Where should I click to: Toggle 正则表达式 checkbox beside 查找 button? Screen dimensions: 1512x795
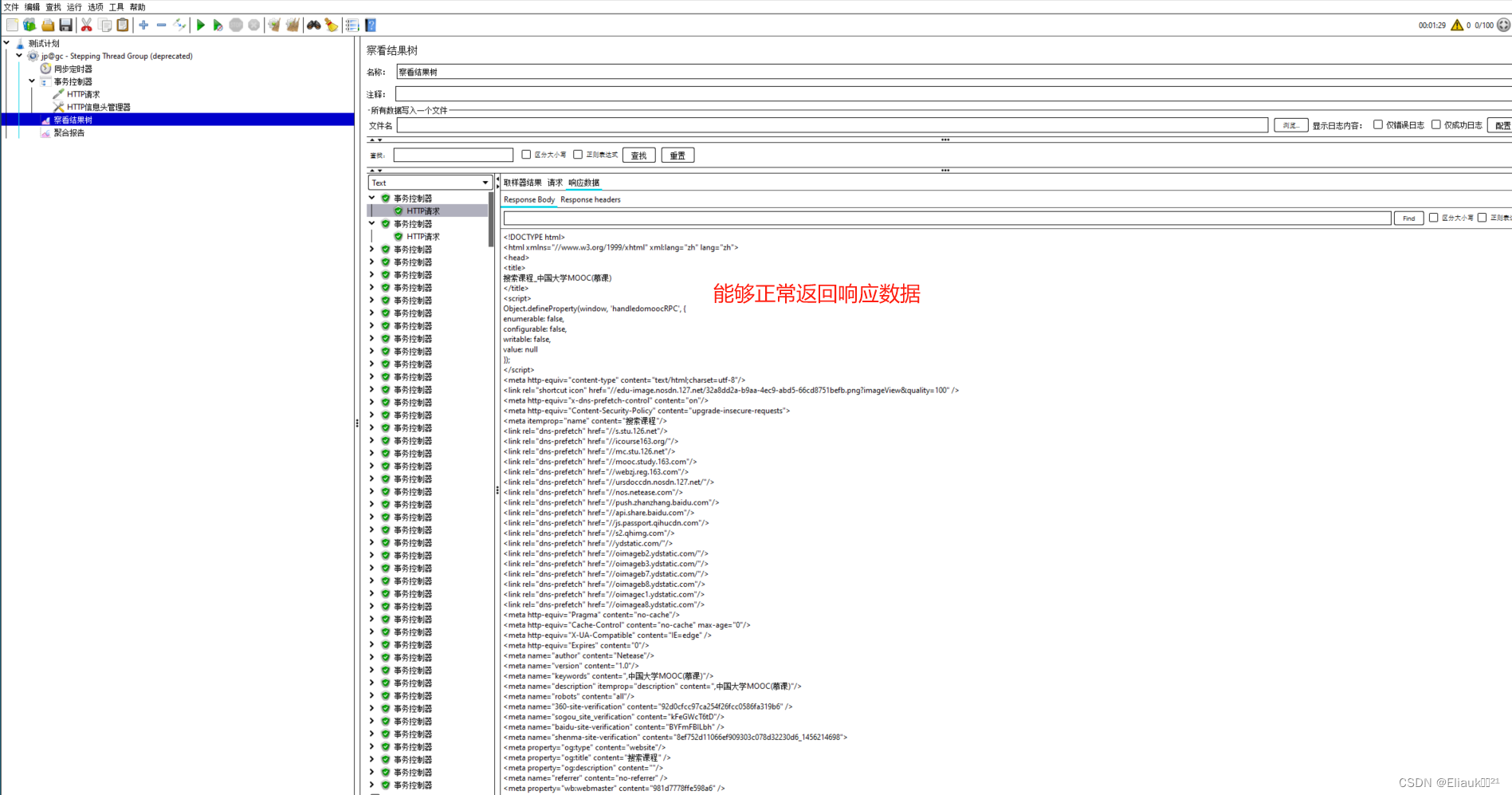pyautogui.click(x=578, y=155)
